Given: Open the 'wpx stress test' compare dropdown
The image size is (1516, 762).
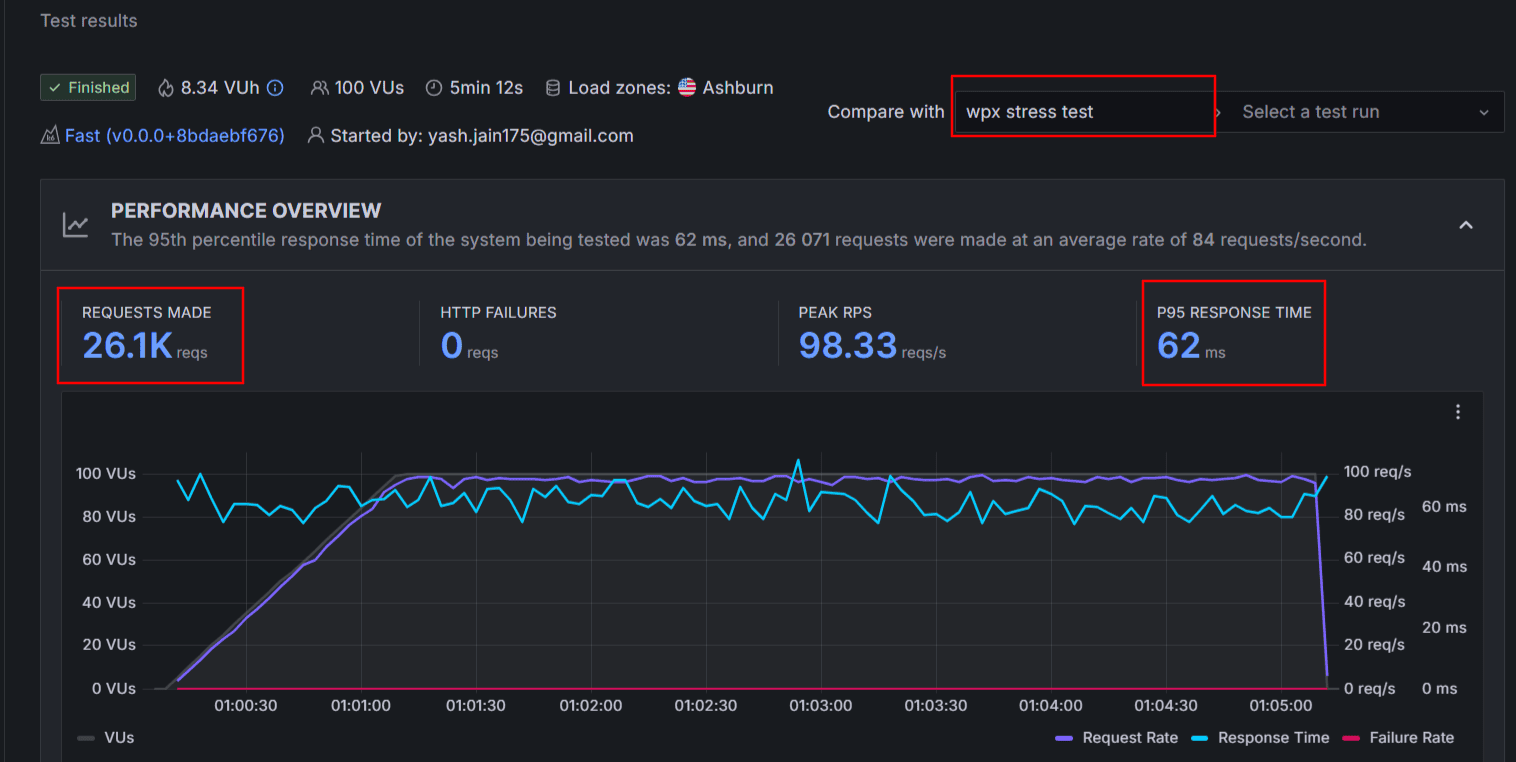Looking at the screenshot, I should pos(1083,112).
